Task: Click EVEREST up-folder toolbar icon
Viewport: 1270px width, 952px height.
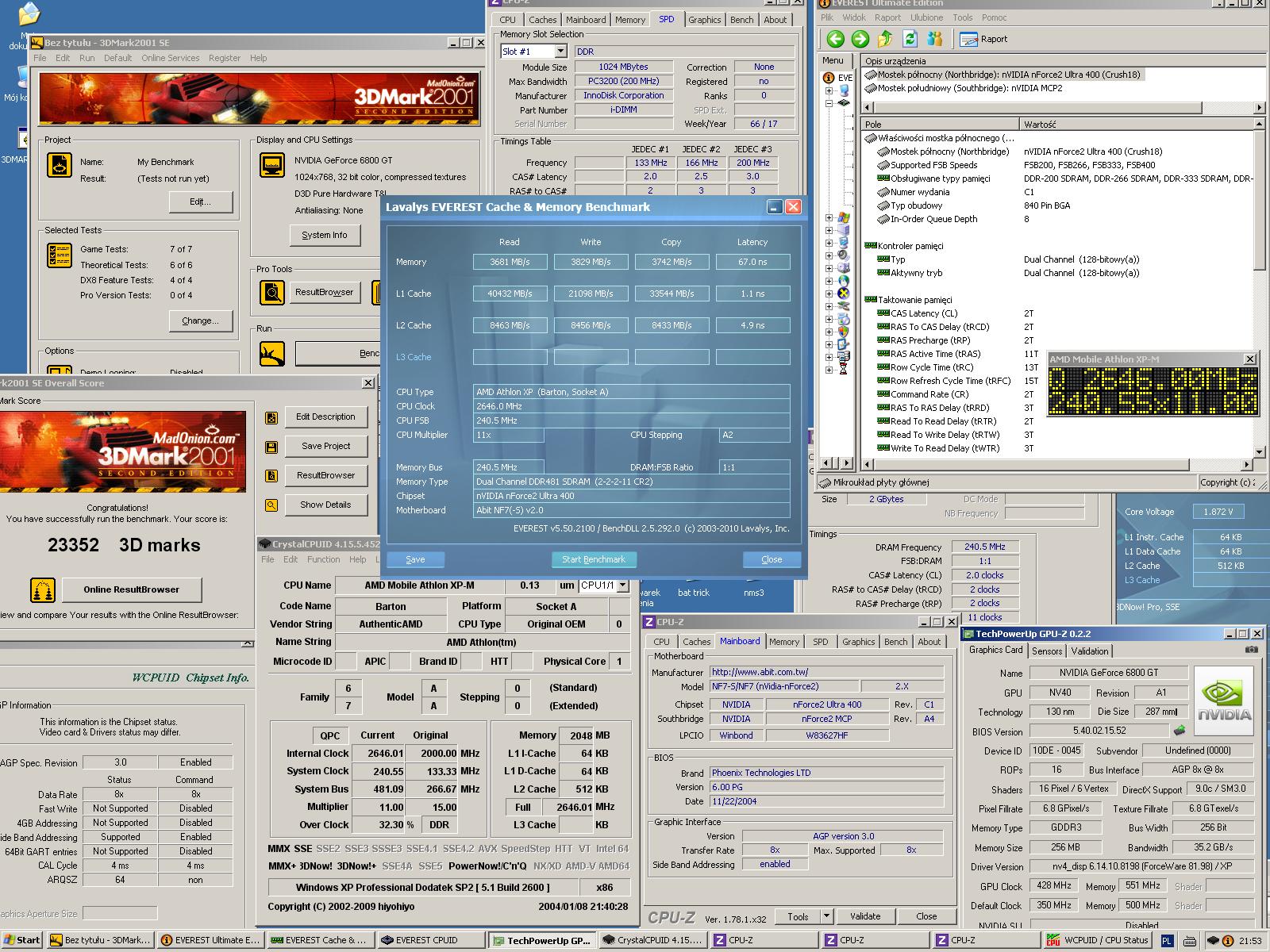Action: (x=885, y=39)
